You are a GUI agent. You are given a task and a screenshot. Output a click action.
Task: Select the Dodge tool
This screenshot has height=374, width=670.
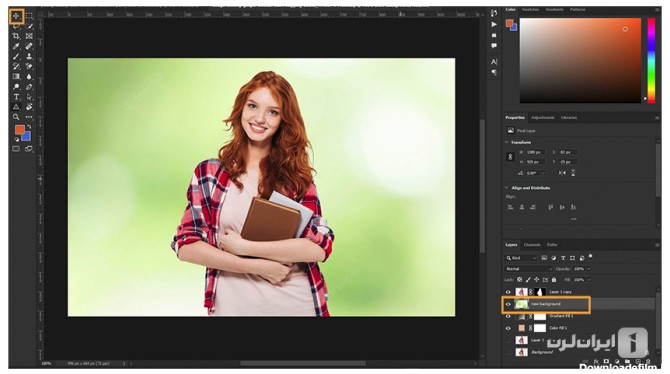(16, 87)
